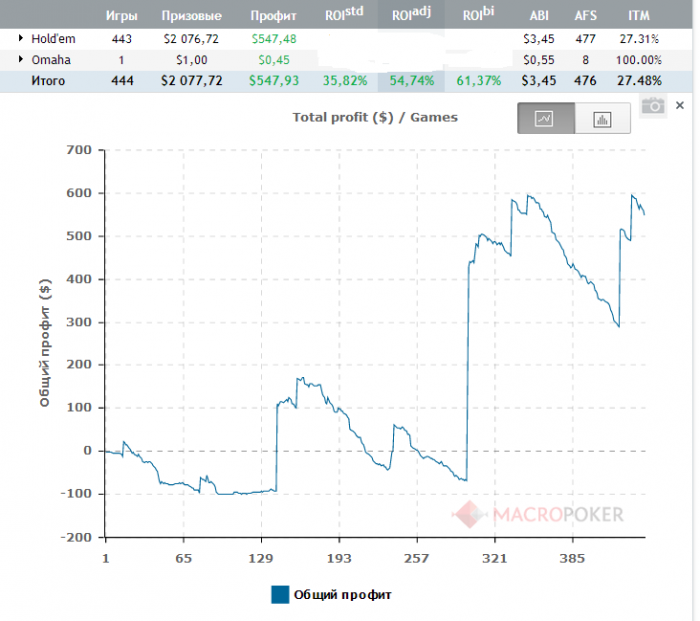700x621 pixels.
Task: Click the $0,45 Omaha profit value
Action: tap(274, 60)
